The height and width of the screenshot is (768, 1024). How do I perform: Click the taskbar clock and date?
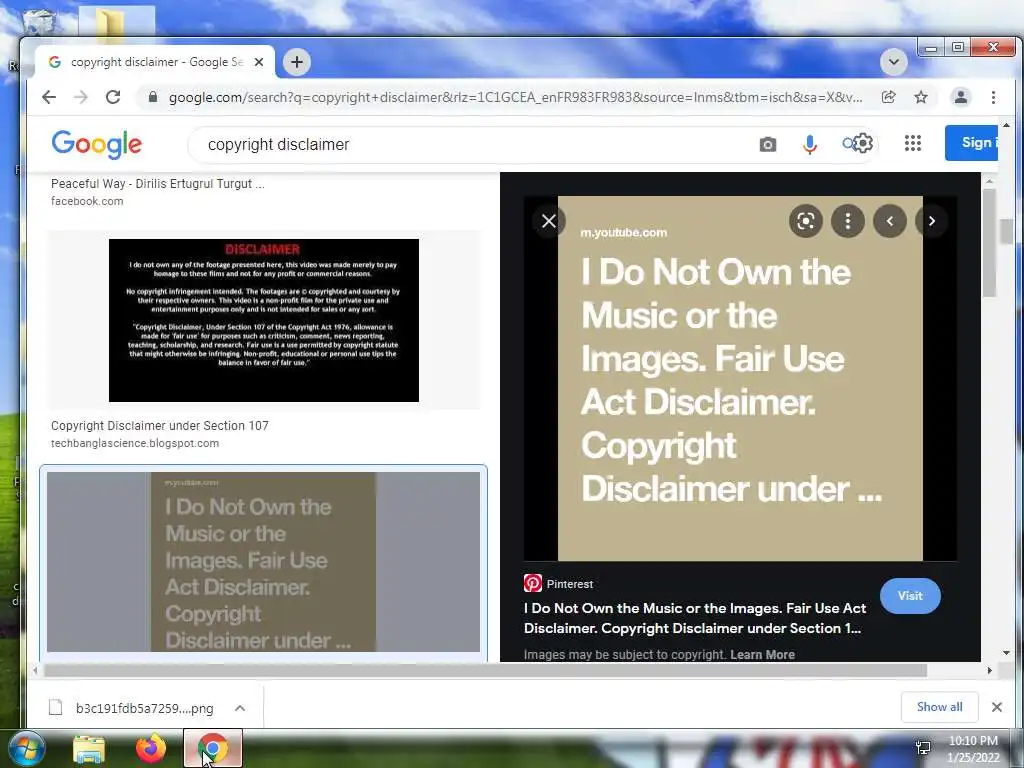pos(973,749)
